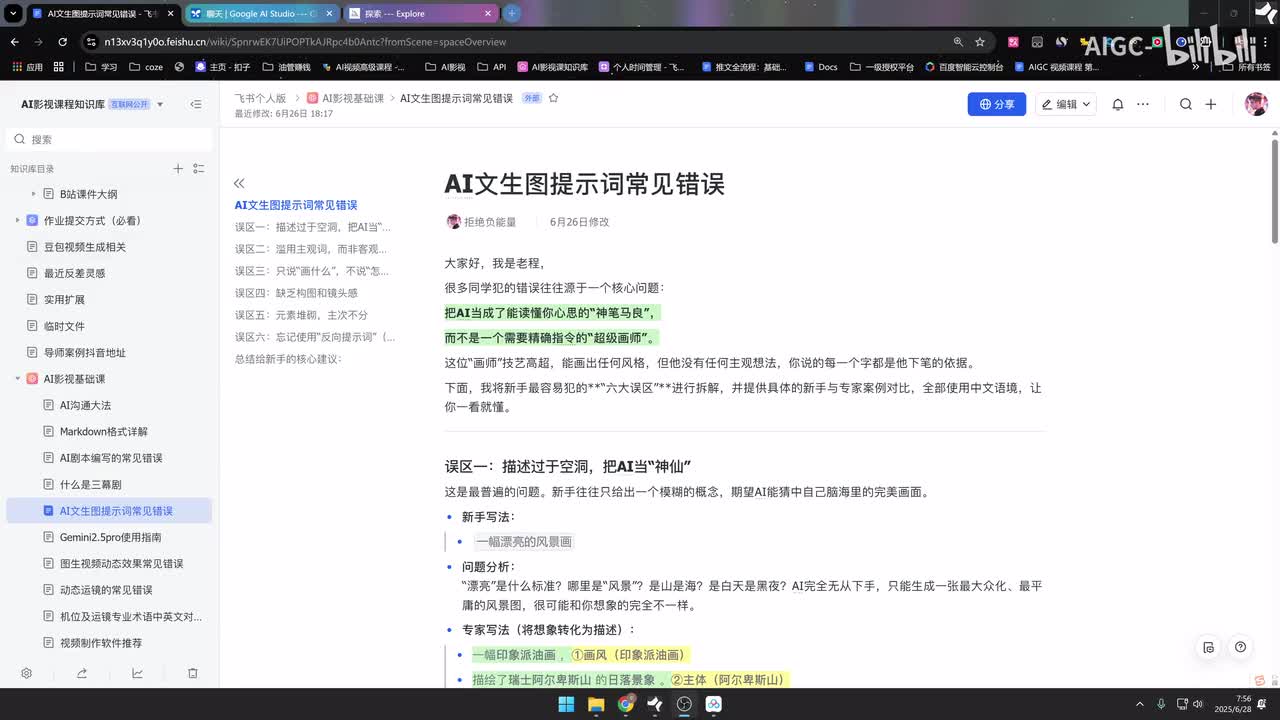Open the more options ellipsis menu
Screen dimensions: 1280x720
tap(1143, 104)
